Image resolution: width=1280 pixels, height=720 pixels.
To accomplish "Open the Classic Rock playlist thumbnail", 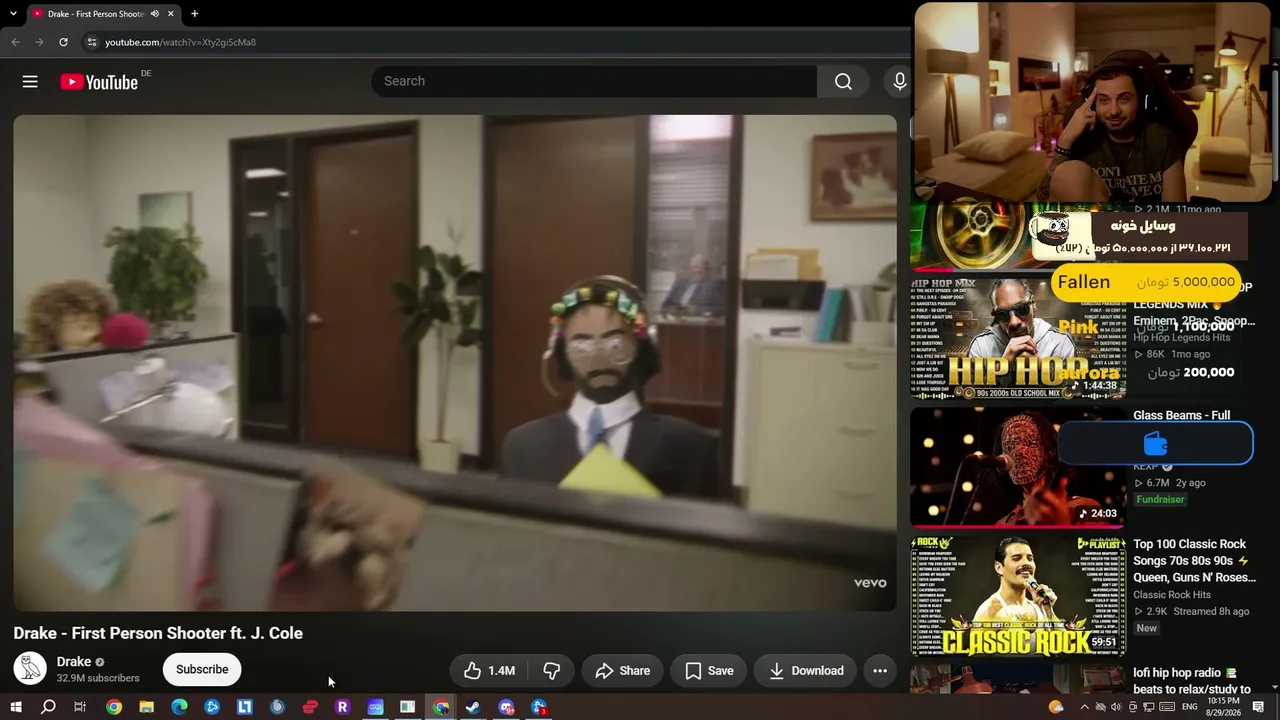I will (x=1018, y=595).
